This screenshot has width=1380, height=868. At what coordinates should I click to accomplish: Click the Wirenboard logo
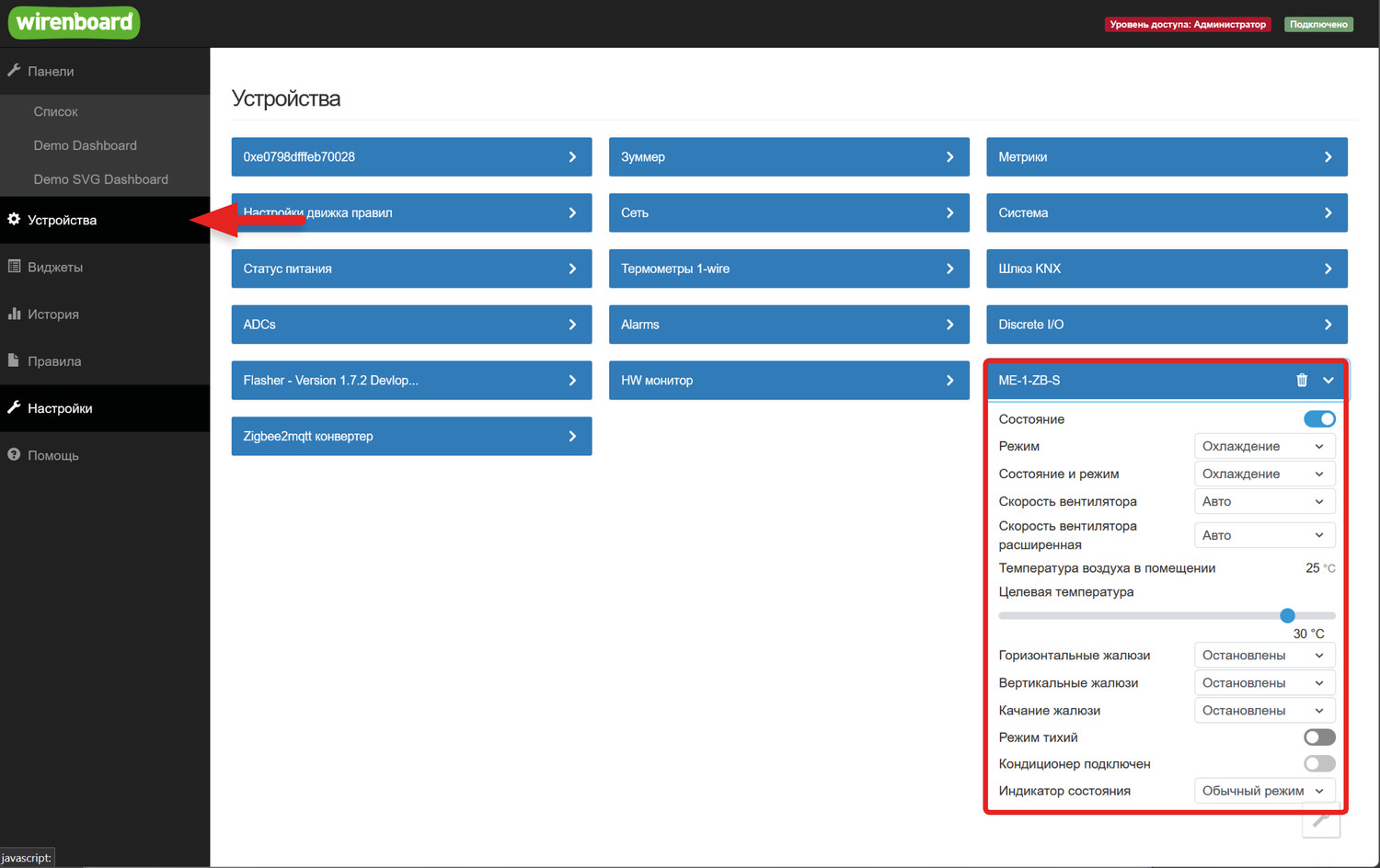[75, 23]
